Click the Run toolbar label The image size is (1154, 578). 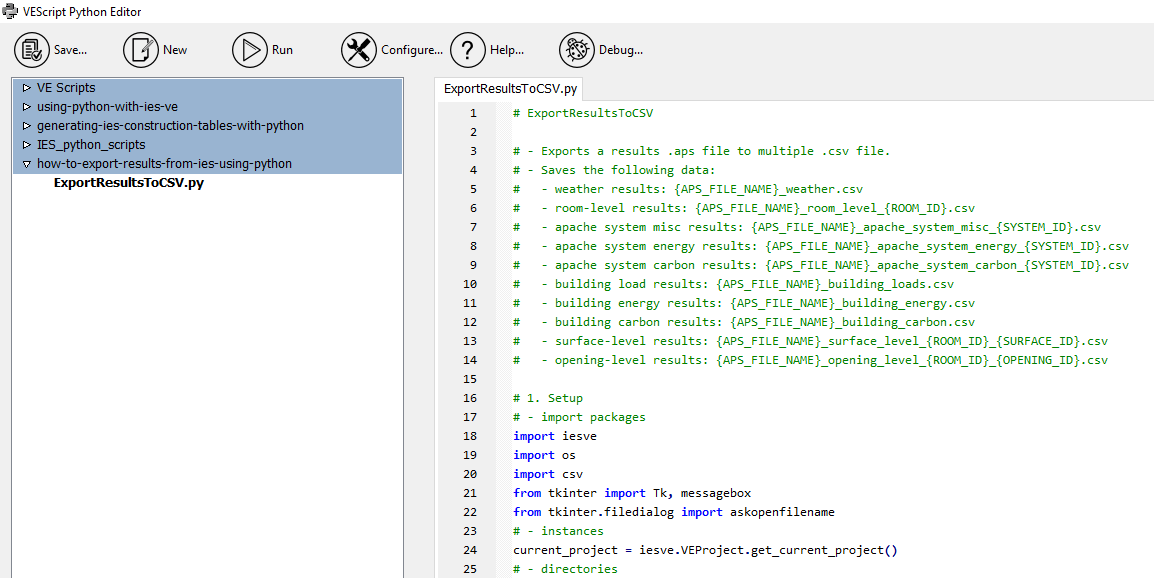tap(281, 49)
